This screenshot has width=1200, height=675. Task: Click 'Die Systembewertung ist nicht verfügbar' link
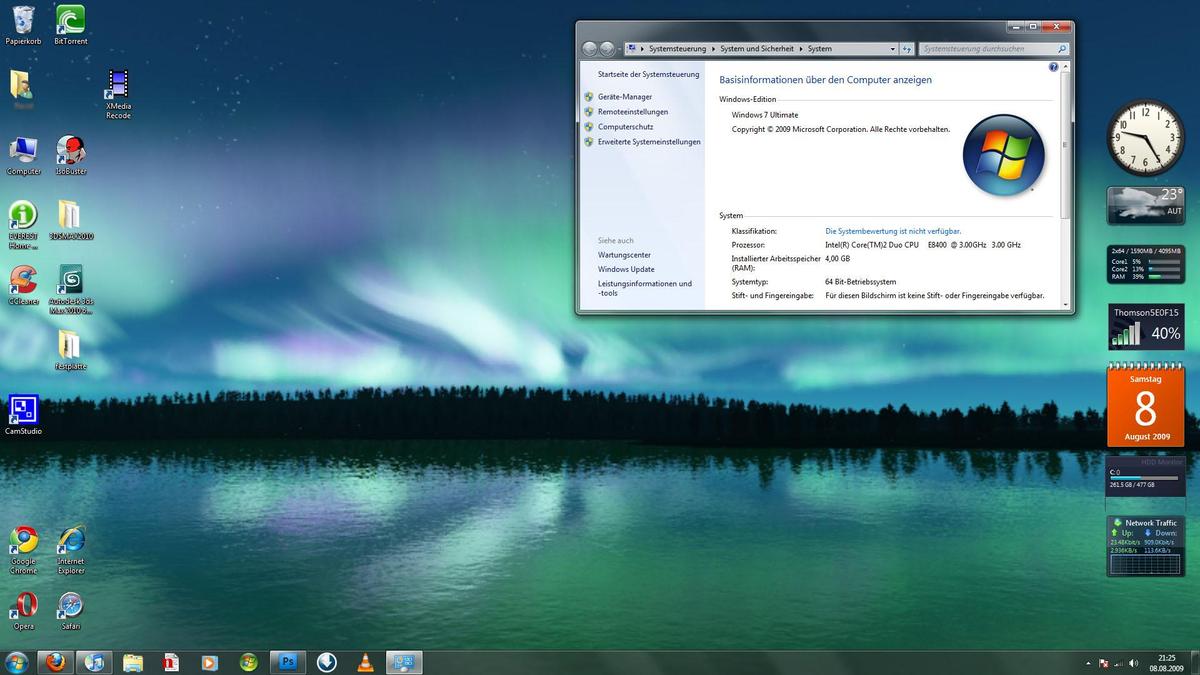[893, 231]
